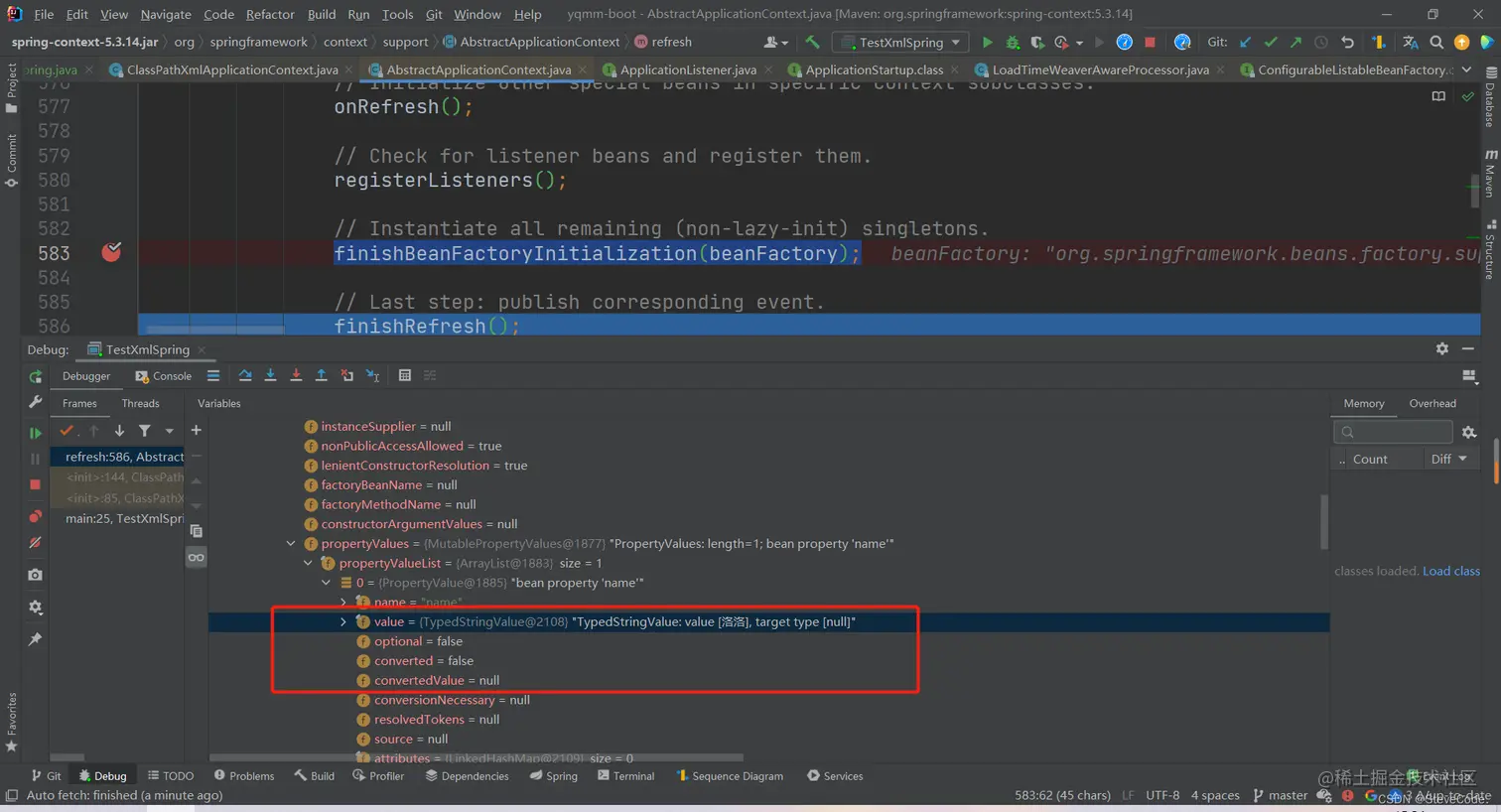Viewport: 1501px width, 812px height.
Task: Click the Load class link
Action: click(x=1450, y=571)
